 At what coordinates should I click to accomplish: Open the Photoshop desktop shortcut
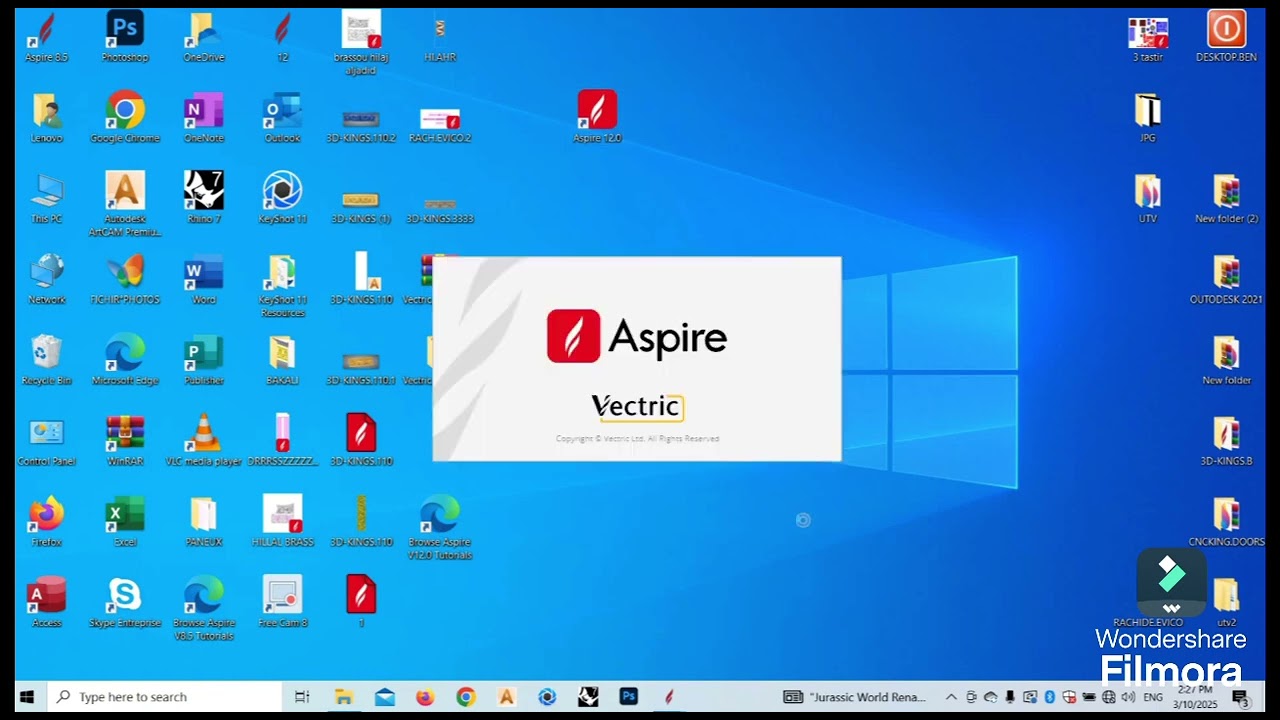click(x=125, y=37)
